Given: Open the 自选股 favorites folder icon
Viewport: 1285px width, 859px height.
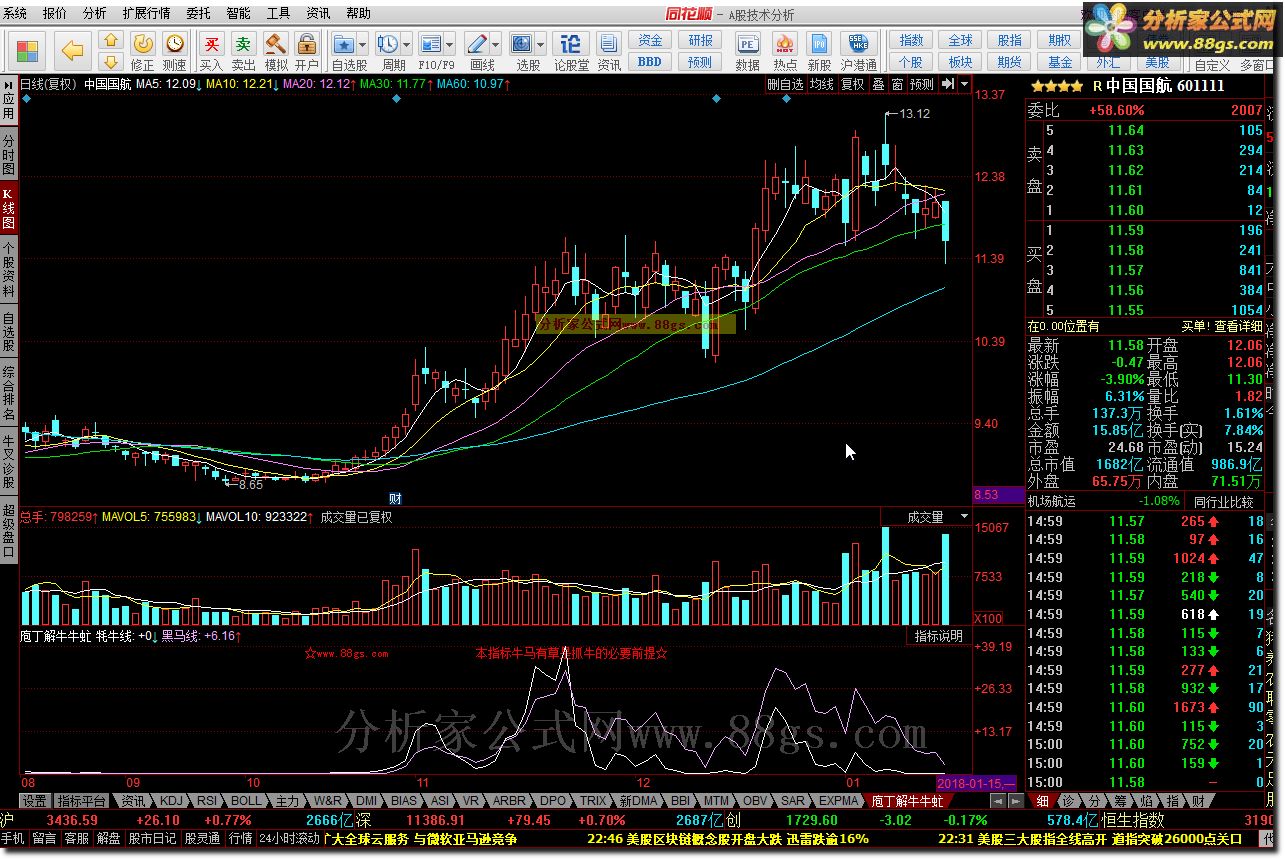Looking at the screenshot, I should coord(343,43).
